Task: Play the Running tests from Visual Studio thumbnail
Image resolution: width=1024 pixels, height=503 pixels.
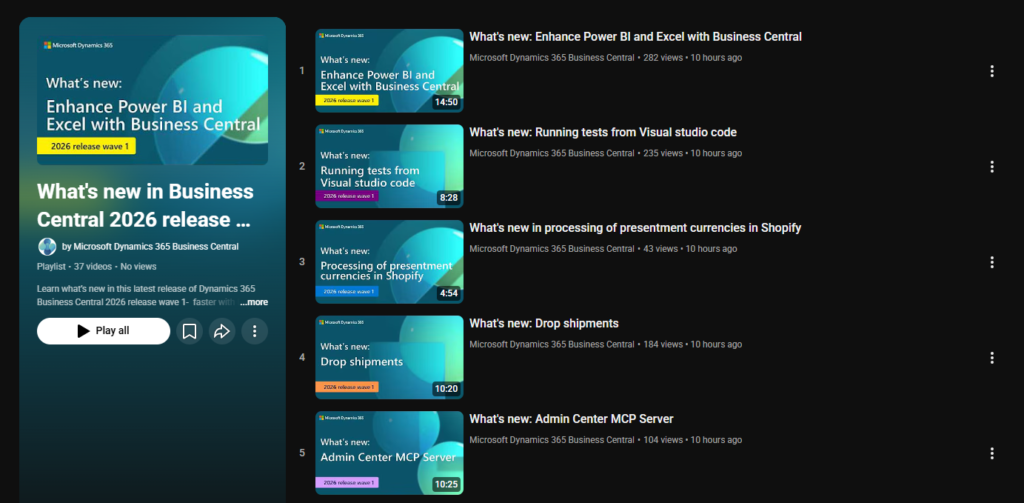Action: (389, 166)
